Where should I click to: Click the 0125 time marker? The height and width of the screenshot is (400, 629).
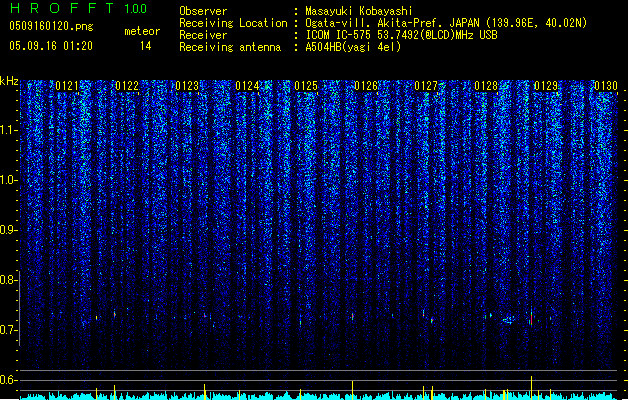click(x=306, y=86)
